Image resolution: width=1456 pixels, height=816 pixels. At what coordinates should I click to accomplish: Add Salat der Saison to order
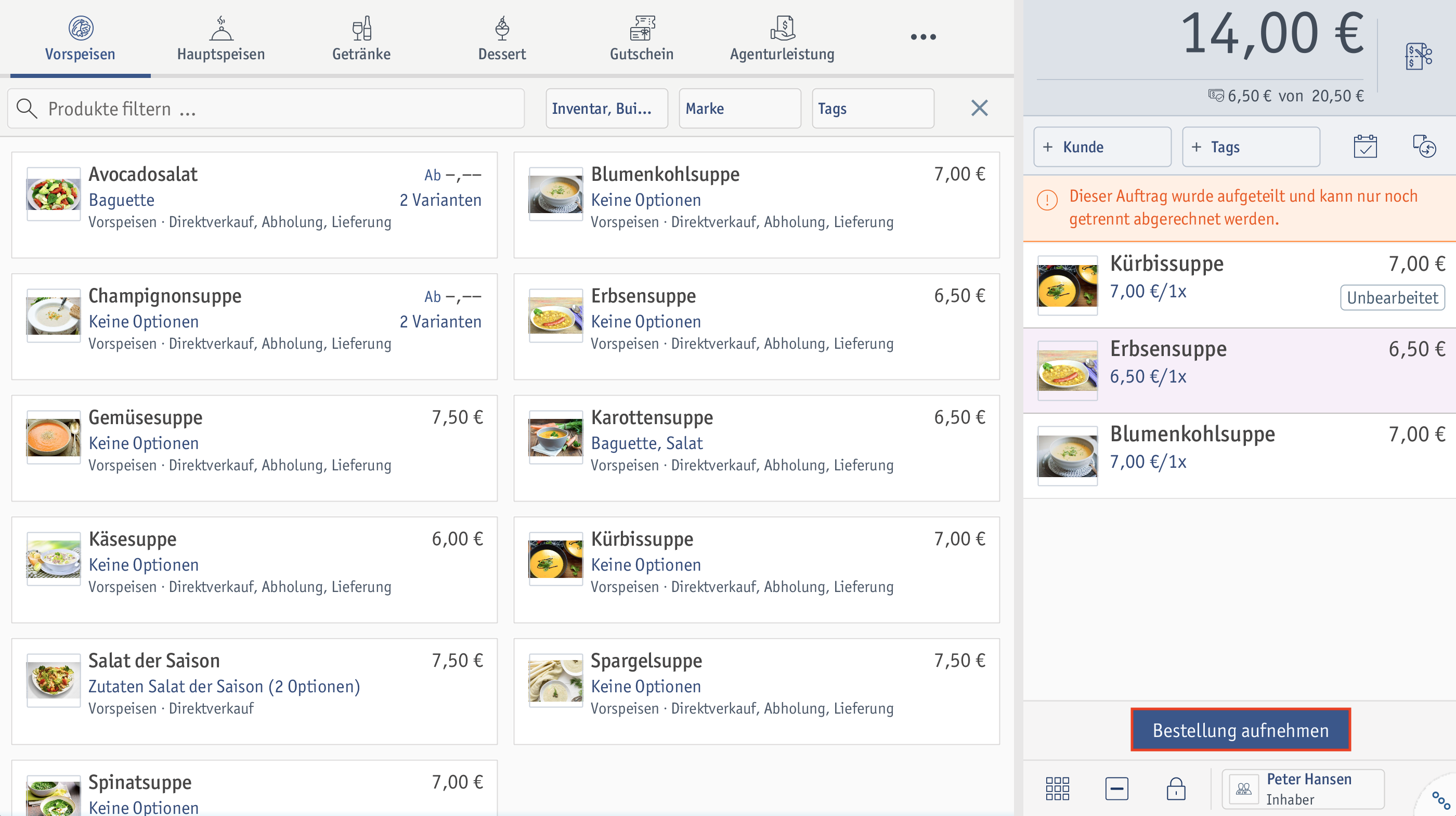(254, 691)
